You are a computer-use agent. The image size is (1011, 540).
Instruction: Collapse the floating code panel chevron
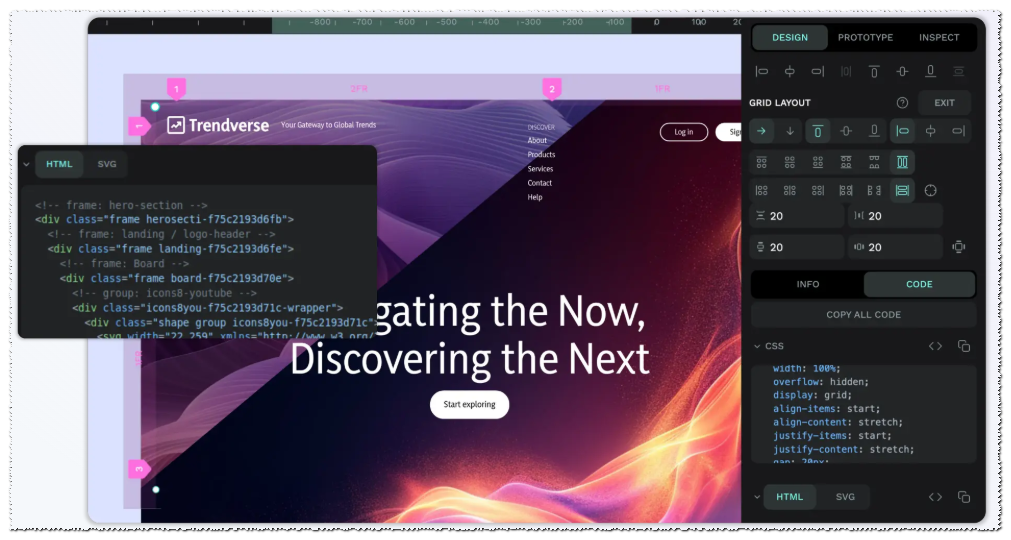[26, 164]
